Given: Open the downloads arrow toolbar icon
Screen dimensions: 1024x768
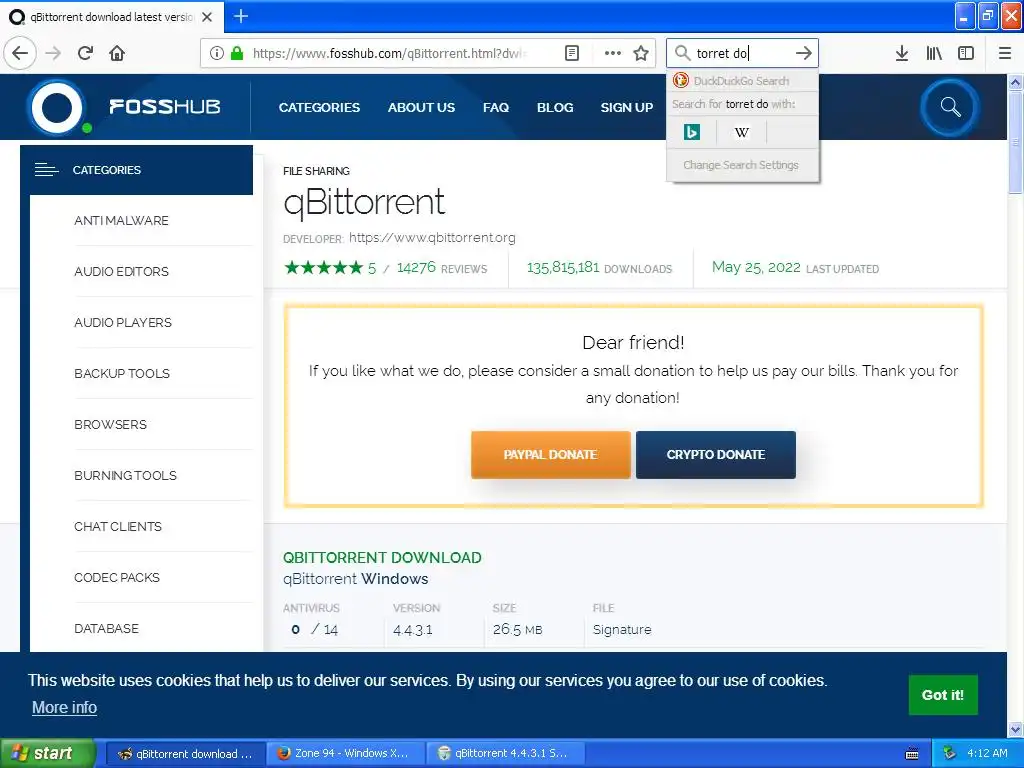Looking at the screenshot, I should (902, 53).
